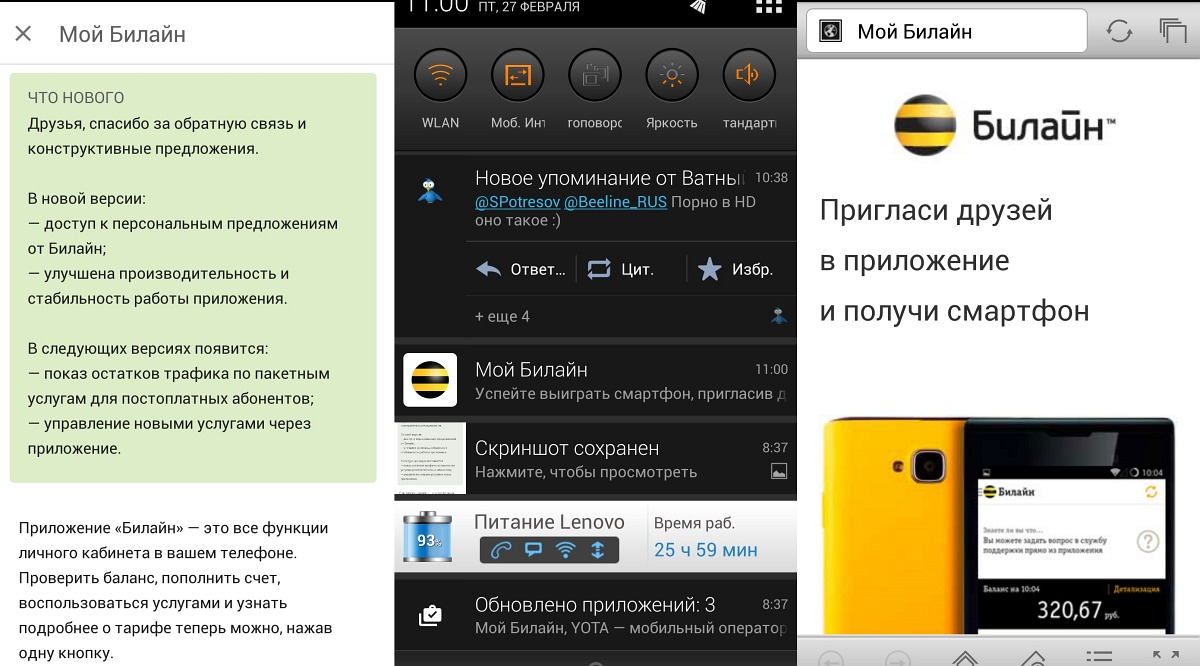Tap Цит. to retweet the mention
The image size is (1200, 666).
[x=621, y=269]
